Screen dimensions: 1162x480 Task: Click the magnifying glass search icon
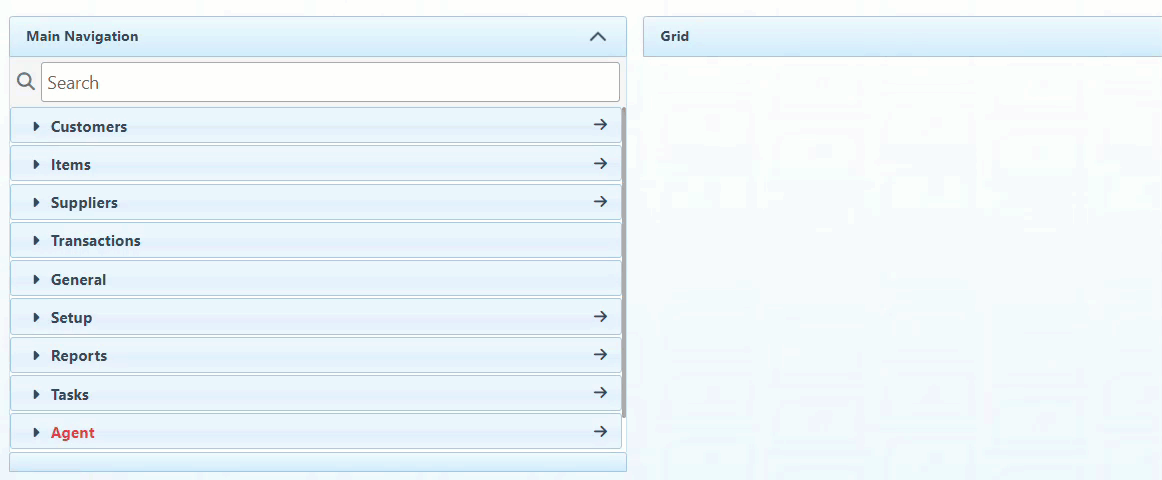point(26,82)
